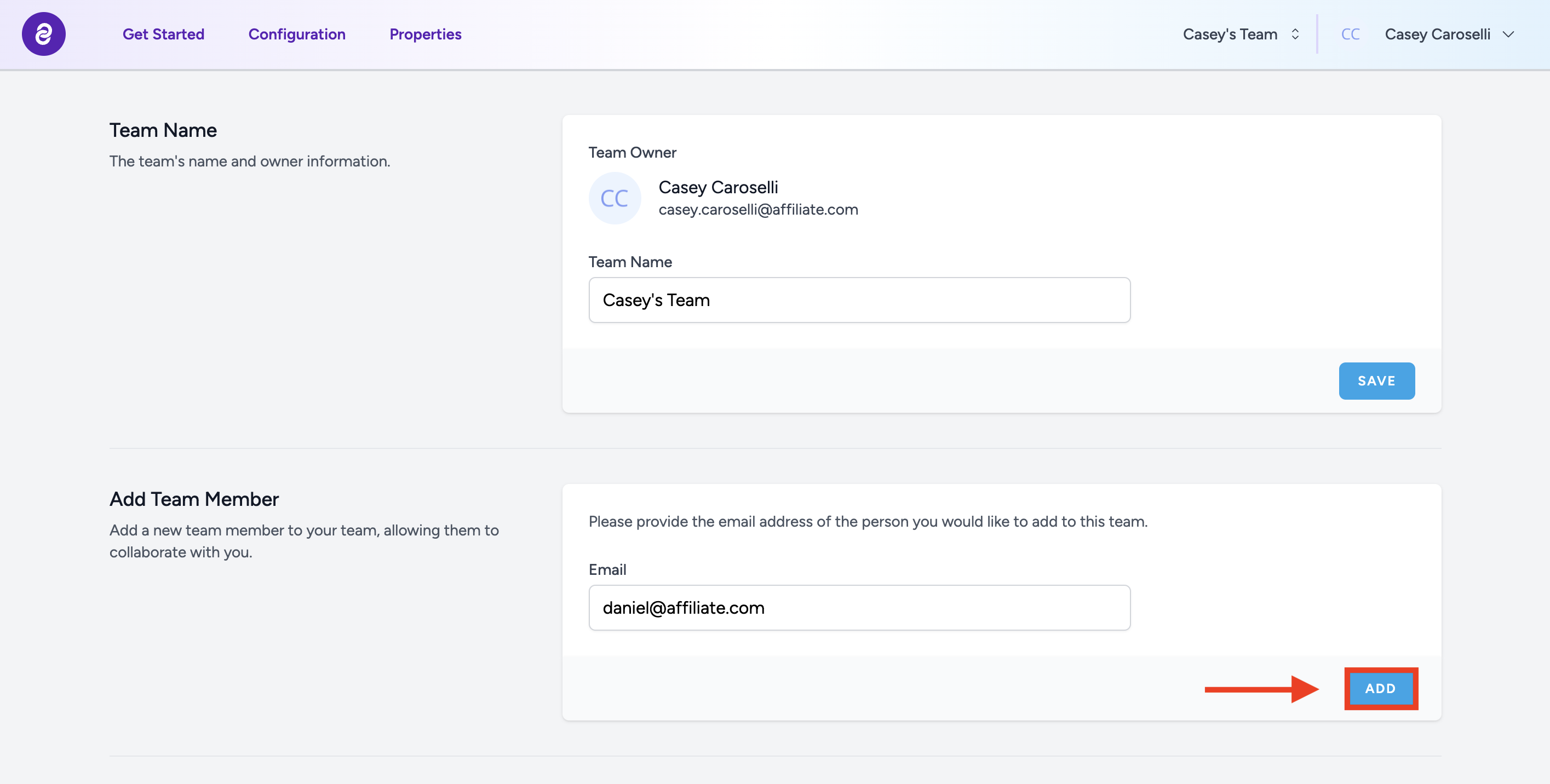
Task: Click the purple app logo icon
Action: 43,34
